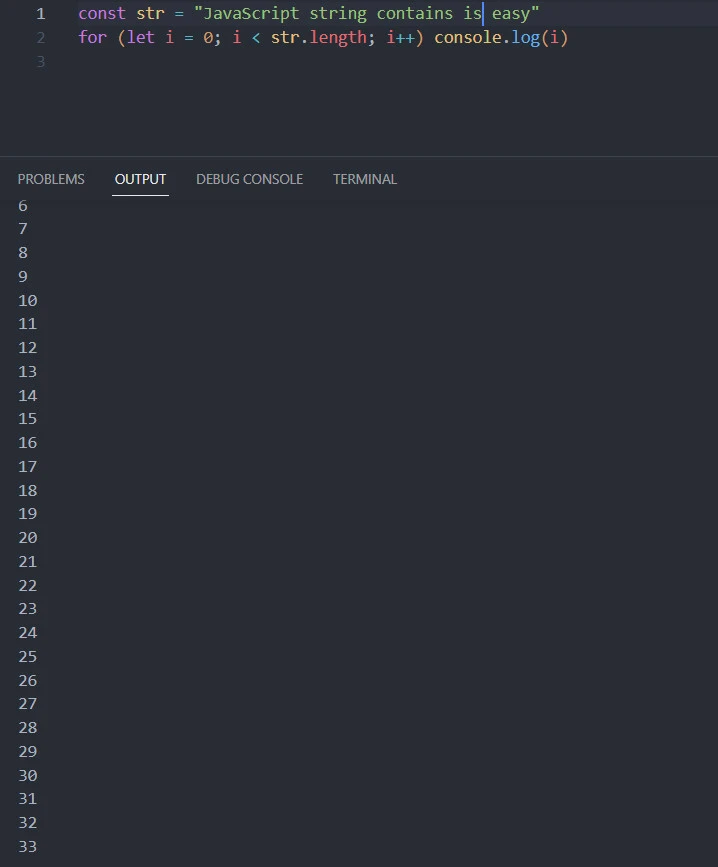The image size is (718, 867).
Task: Click the last output value 33
Action: tap(27, 847)
